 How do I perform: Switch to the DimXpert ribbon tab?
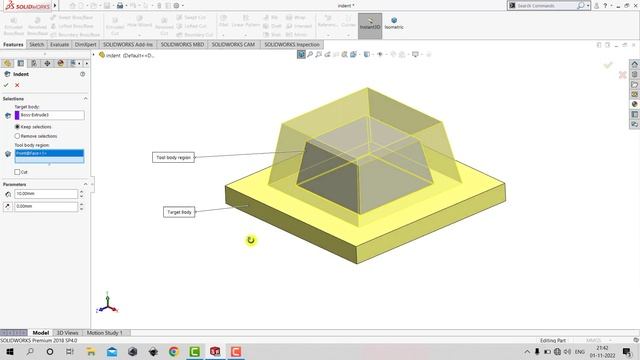[x=85, y=44]
